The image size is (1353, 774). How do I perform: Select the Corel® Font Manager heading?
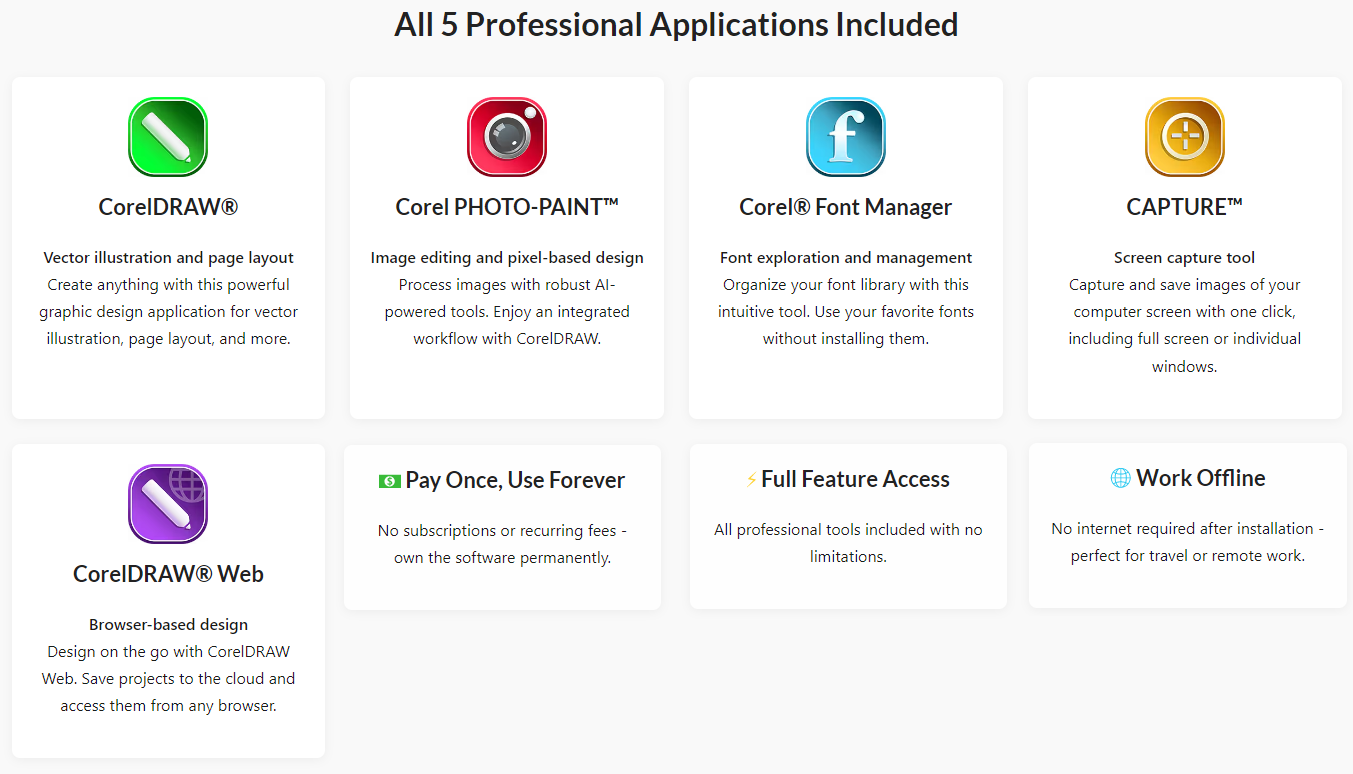846,207
